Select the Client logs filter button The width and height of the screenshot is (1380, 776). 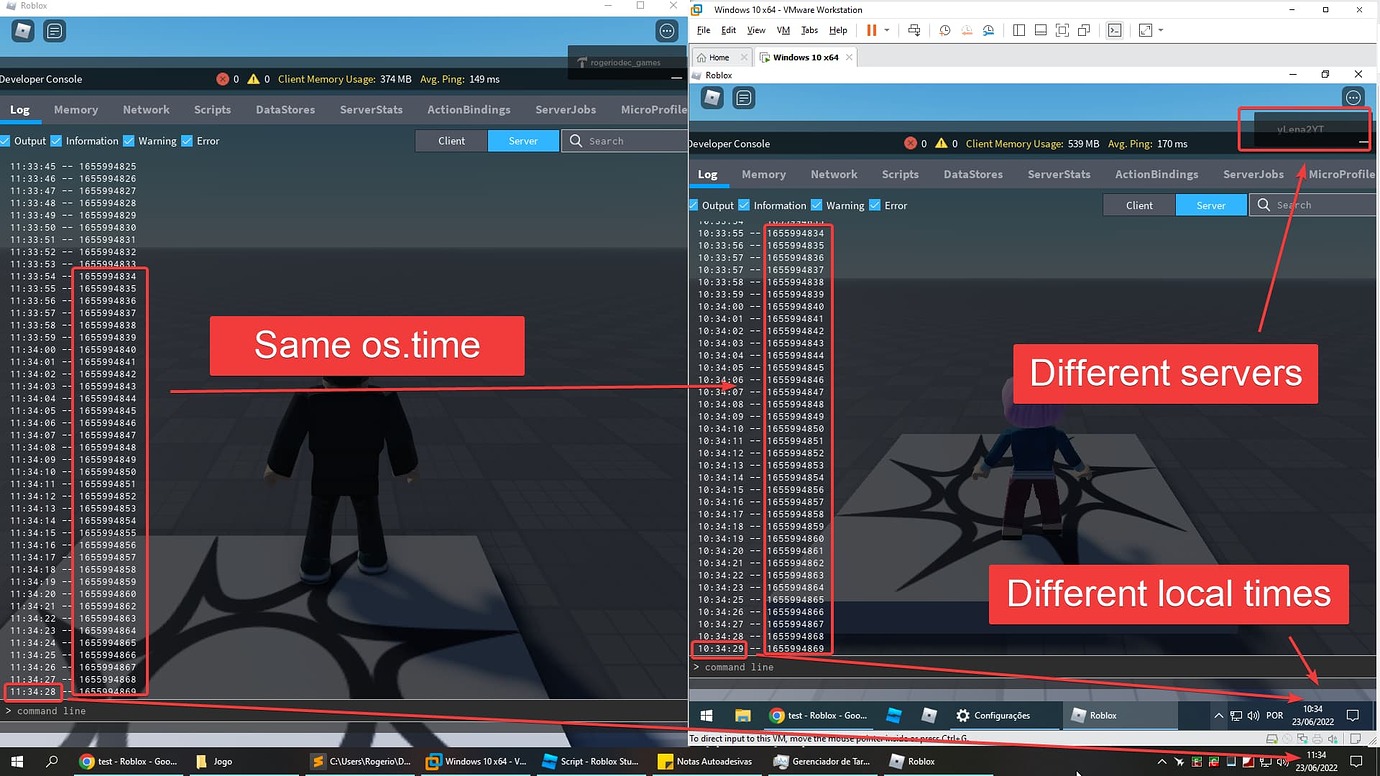(x=451, y=140)
